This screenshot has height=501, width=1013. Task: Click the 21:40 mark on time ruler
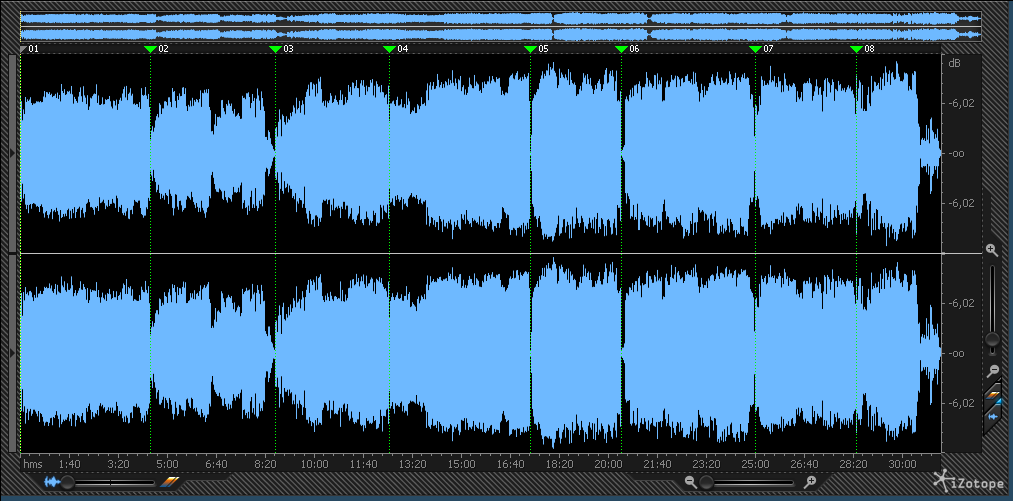(657, 464)
